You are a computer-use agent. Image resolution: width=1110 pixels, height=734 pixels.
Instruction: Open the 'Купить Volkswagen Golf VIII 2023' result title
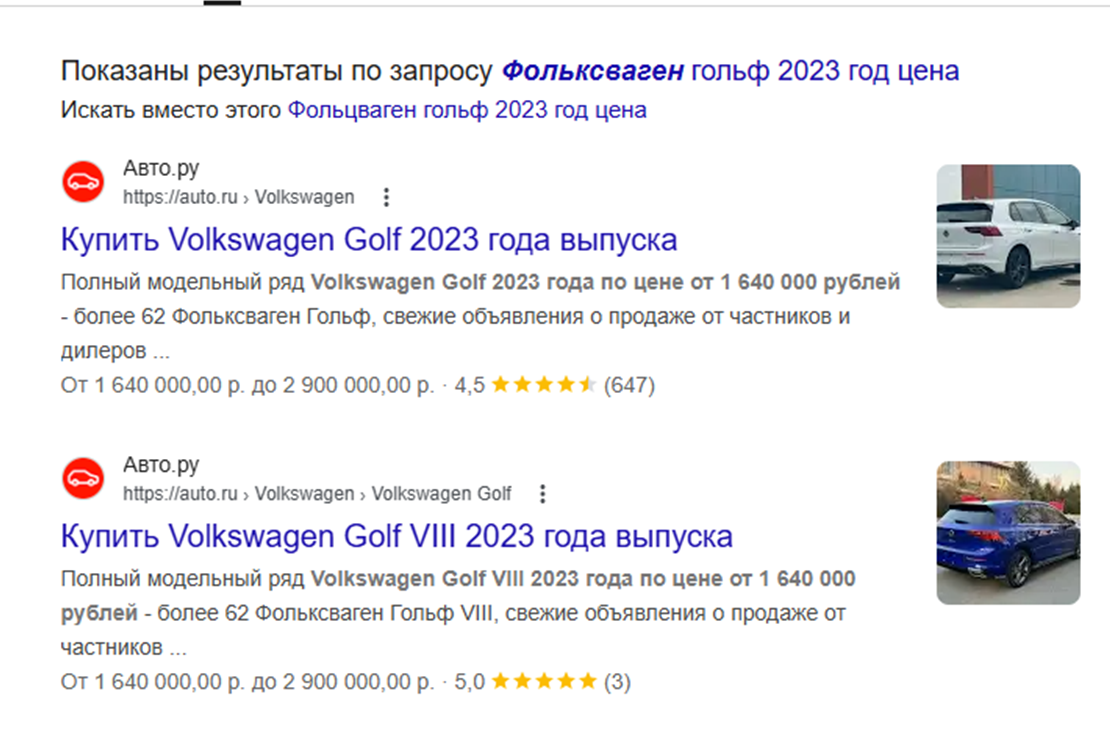point(396,536)
